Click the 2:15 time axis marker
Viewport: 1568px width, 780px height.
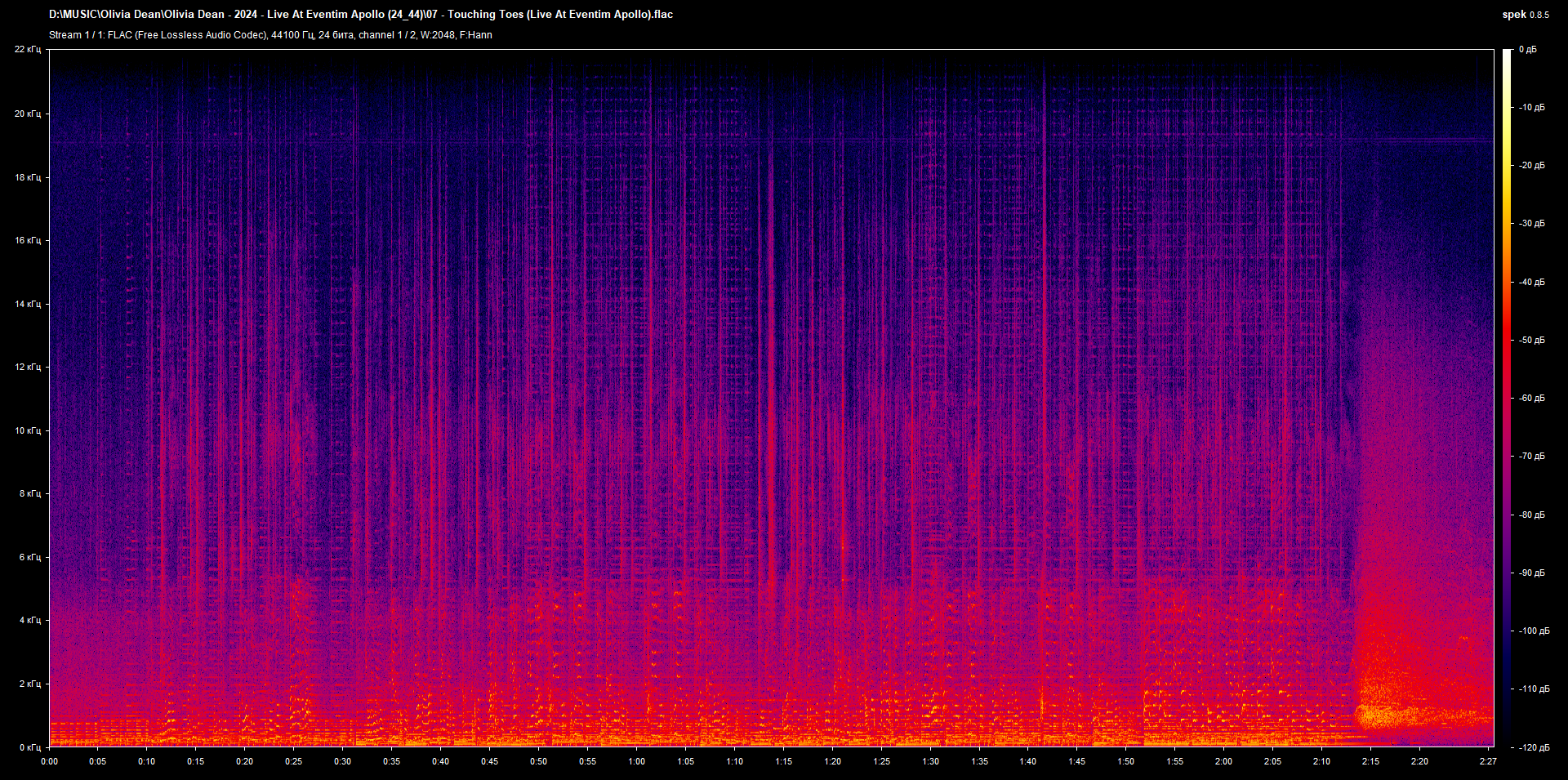point(1370,761)
